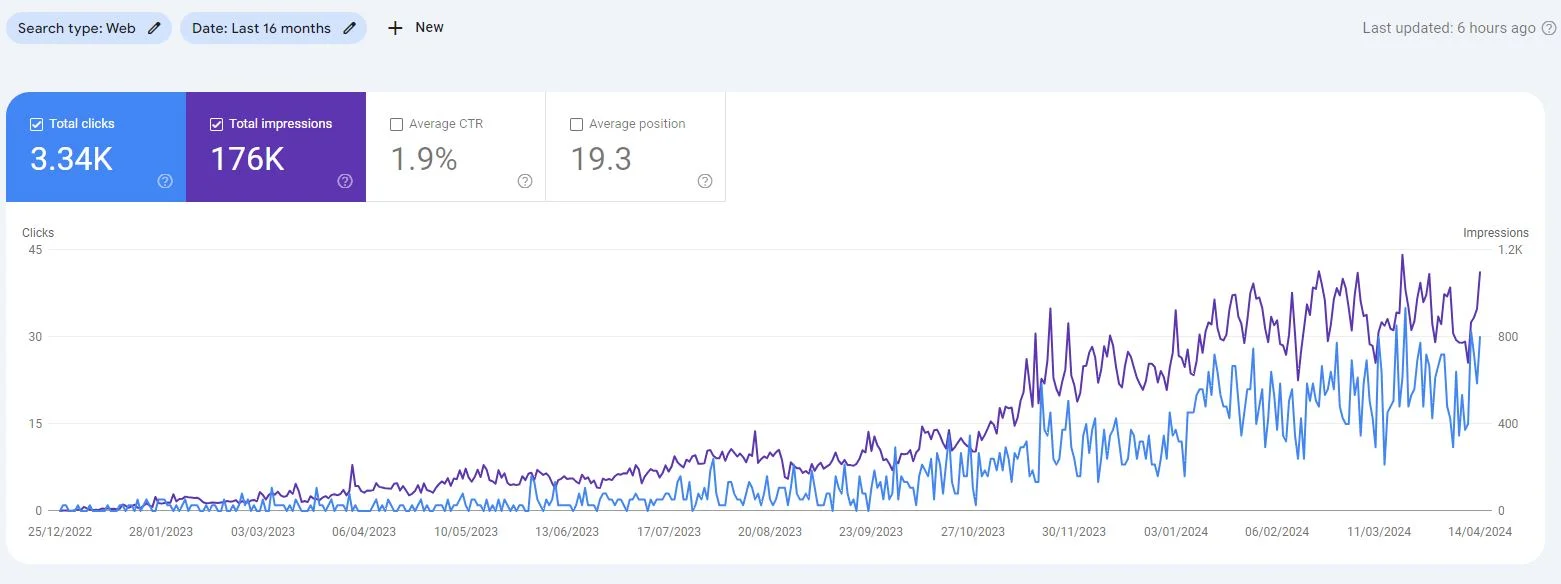Click the 400 impressions axis value
The height and width of the screenshot is (584, 1561).
pyautogui.click(x=1508, y=424)
